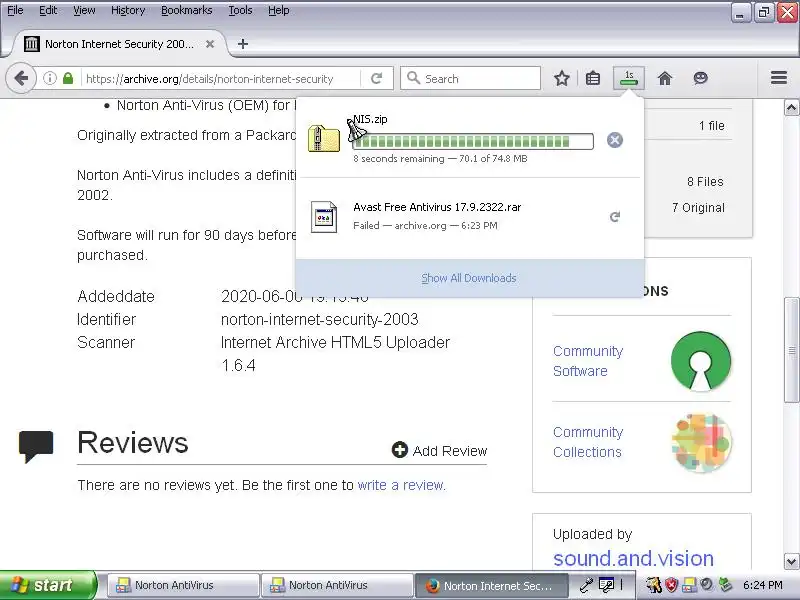This screenshot has height=600, width=800.
Task: Open the Tools menu
Action: [240, 10]
